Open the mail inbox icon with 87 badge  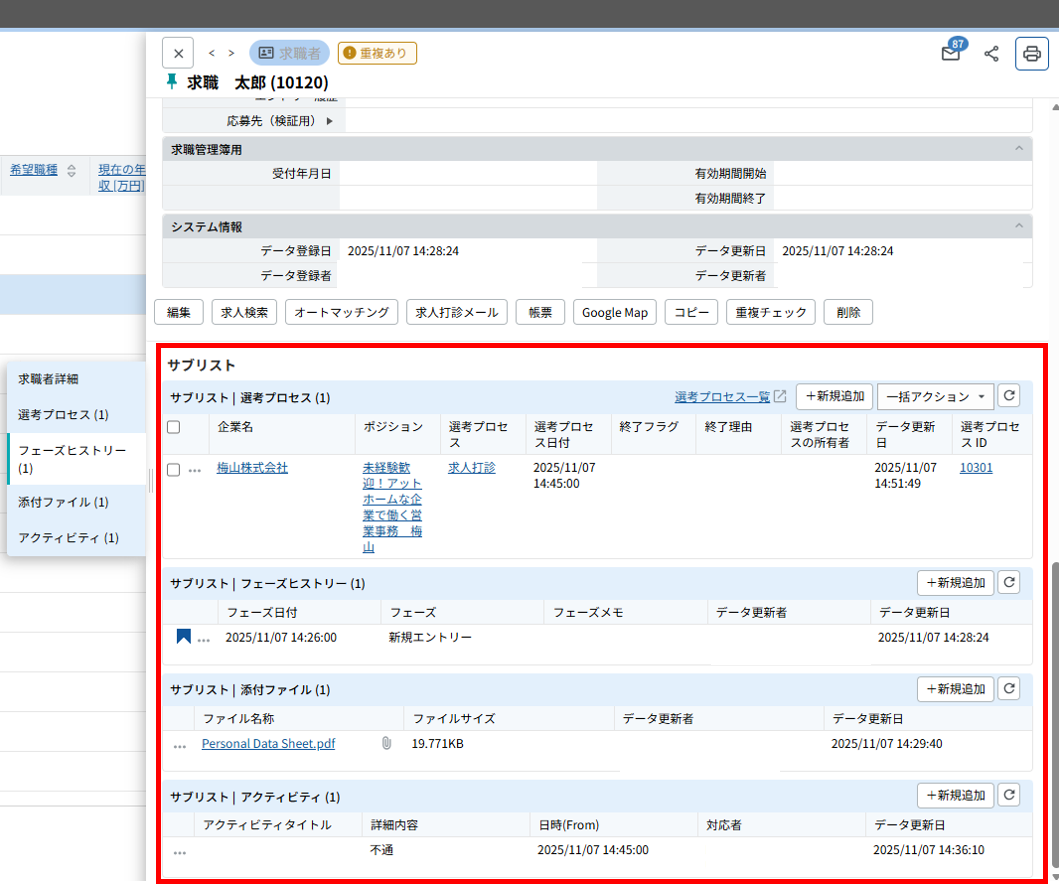tap(950, 54)
